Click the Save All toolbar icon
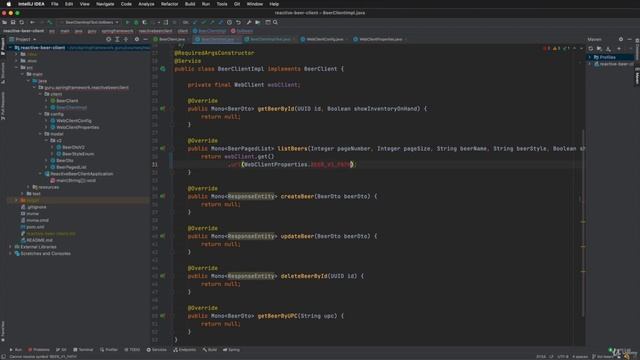The height and width of the screenshot is (360, 640). pos(13,22)
